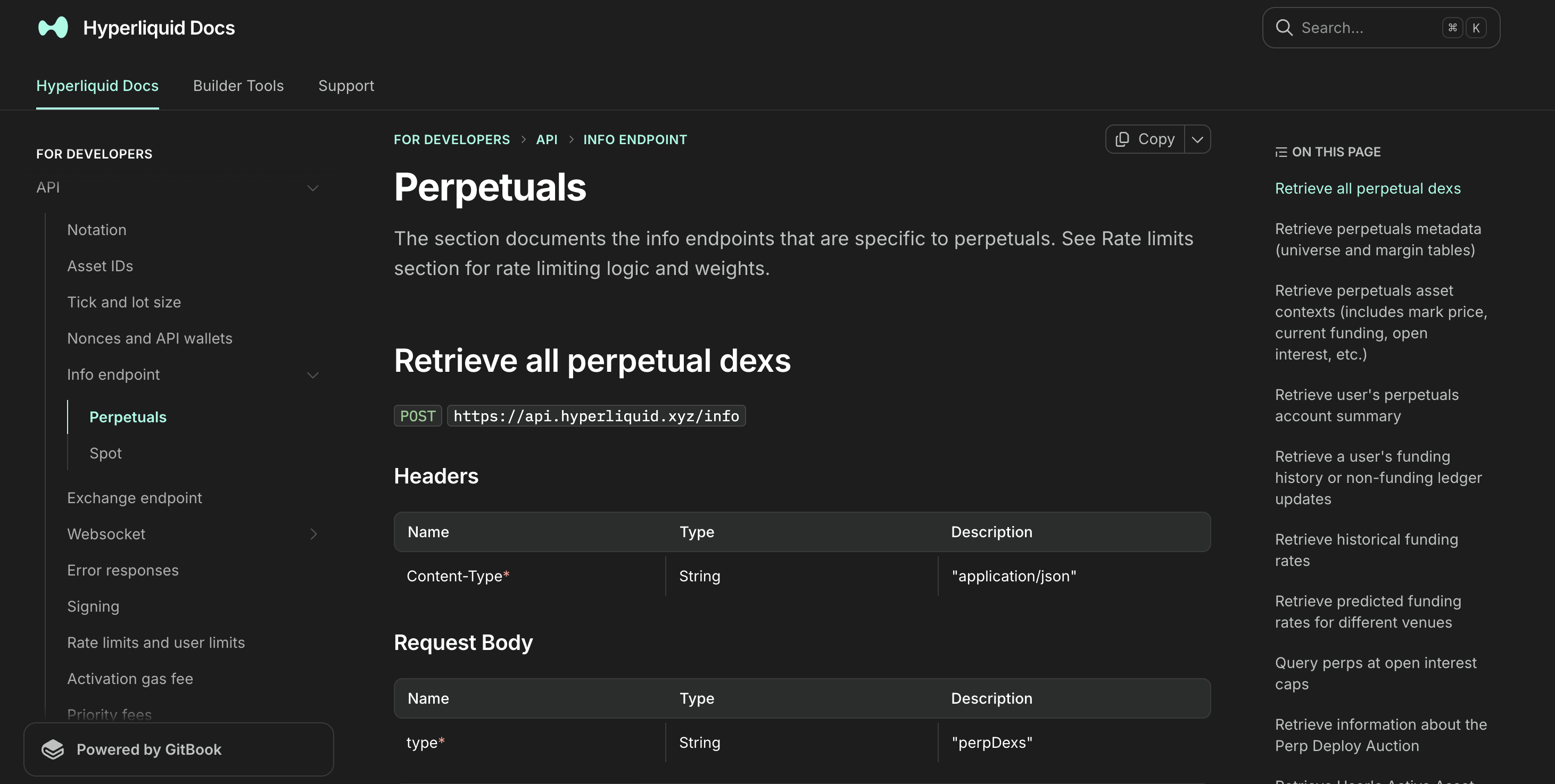Open the Spot page in sidebar

point(106,453)
